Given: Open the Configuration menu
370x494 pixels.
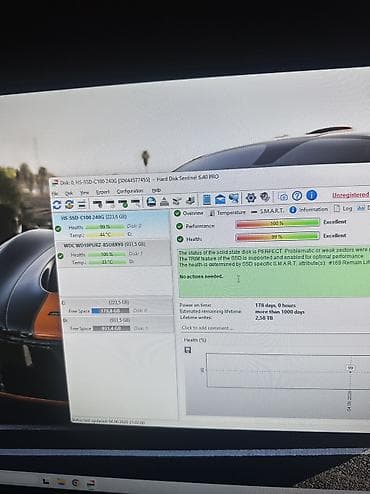Looking at the screenshot, I should coord(130,191).
